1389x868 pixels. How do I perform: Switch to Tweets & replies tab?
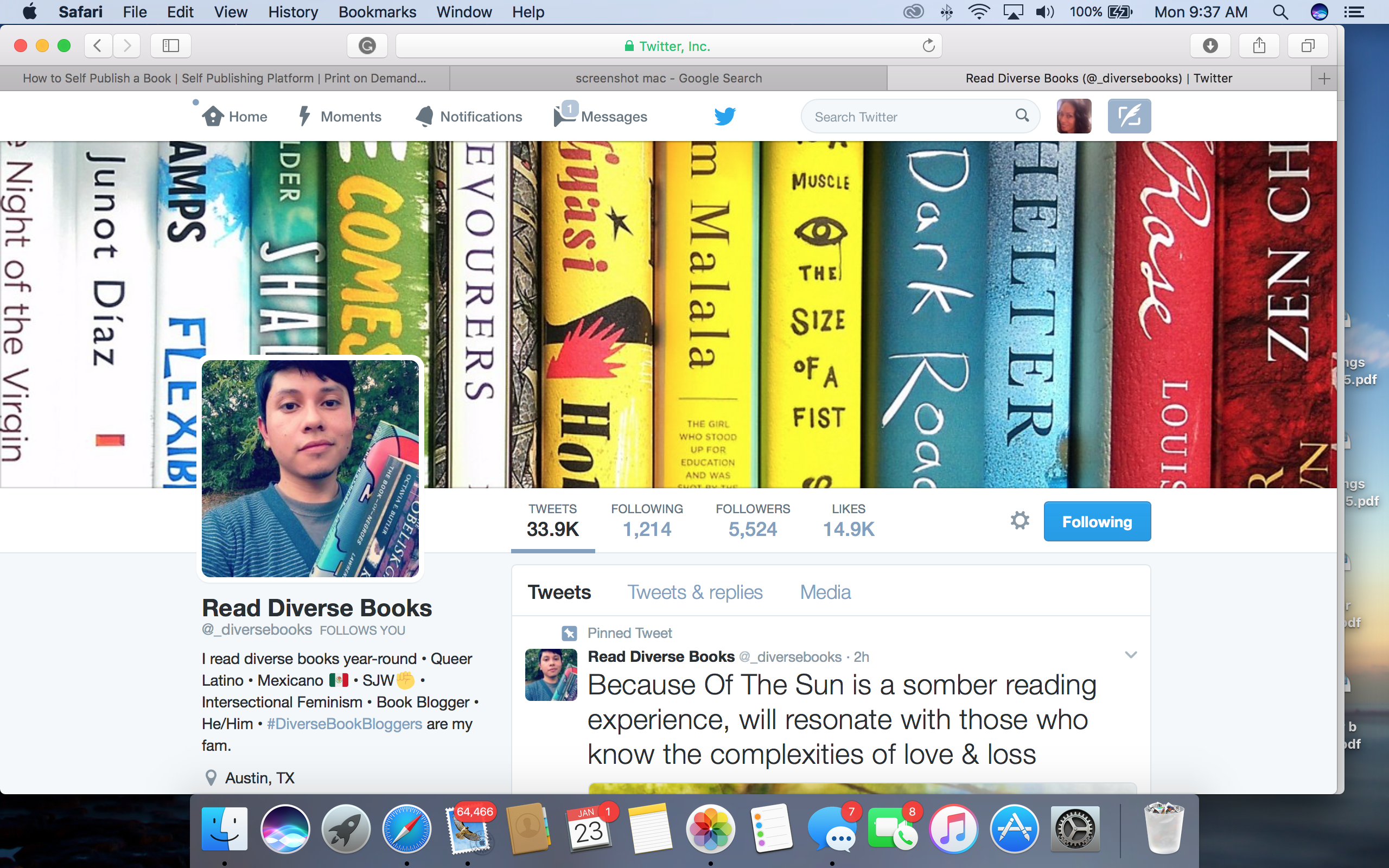pos(694,592)
